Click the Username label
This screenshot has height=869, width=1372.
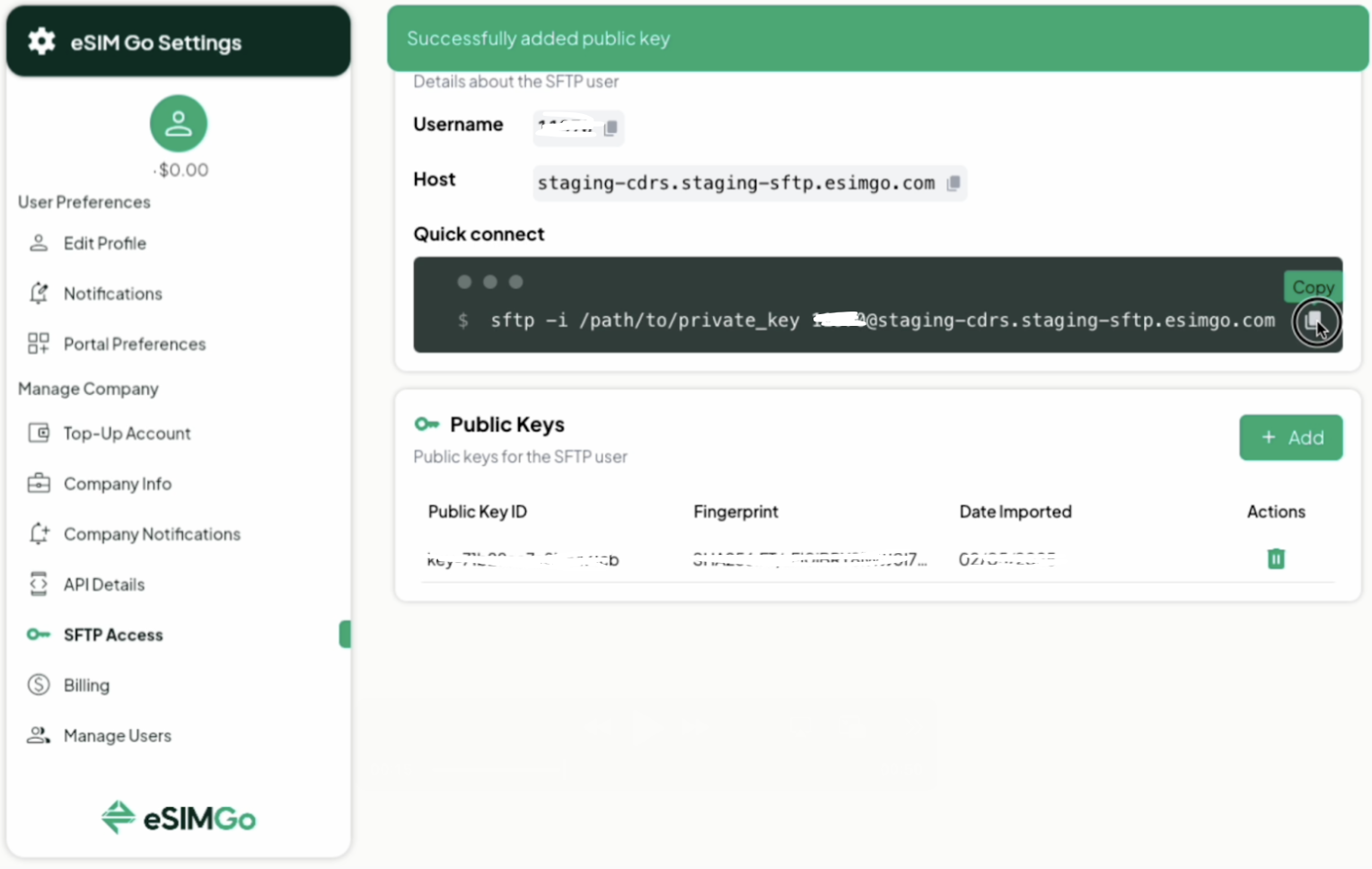[x=458, y=125]
